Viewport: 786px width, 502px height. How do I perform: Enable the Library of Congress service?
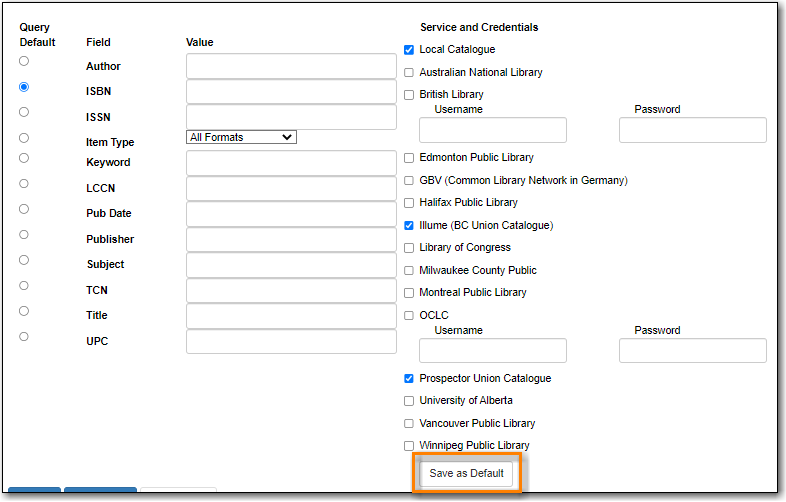409,248
